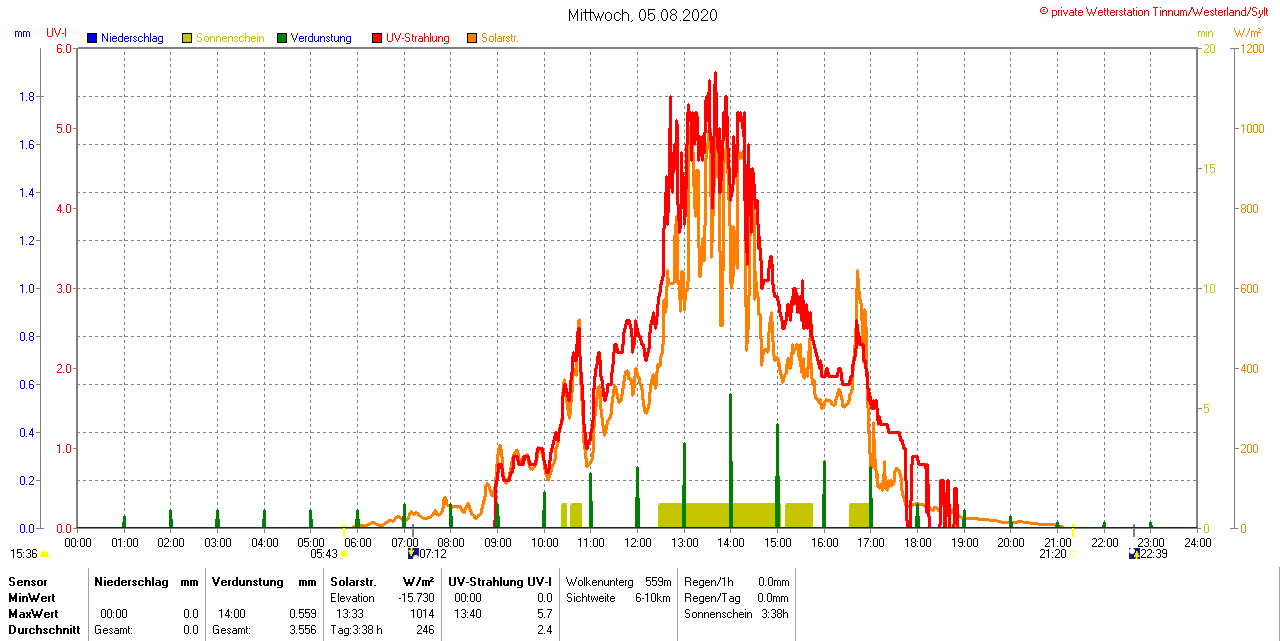Image resolution: width=1280 pixels, height=641 pixels.
Task: Select the Niederschlag legend label
Action: 133,38
